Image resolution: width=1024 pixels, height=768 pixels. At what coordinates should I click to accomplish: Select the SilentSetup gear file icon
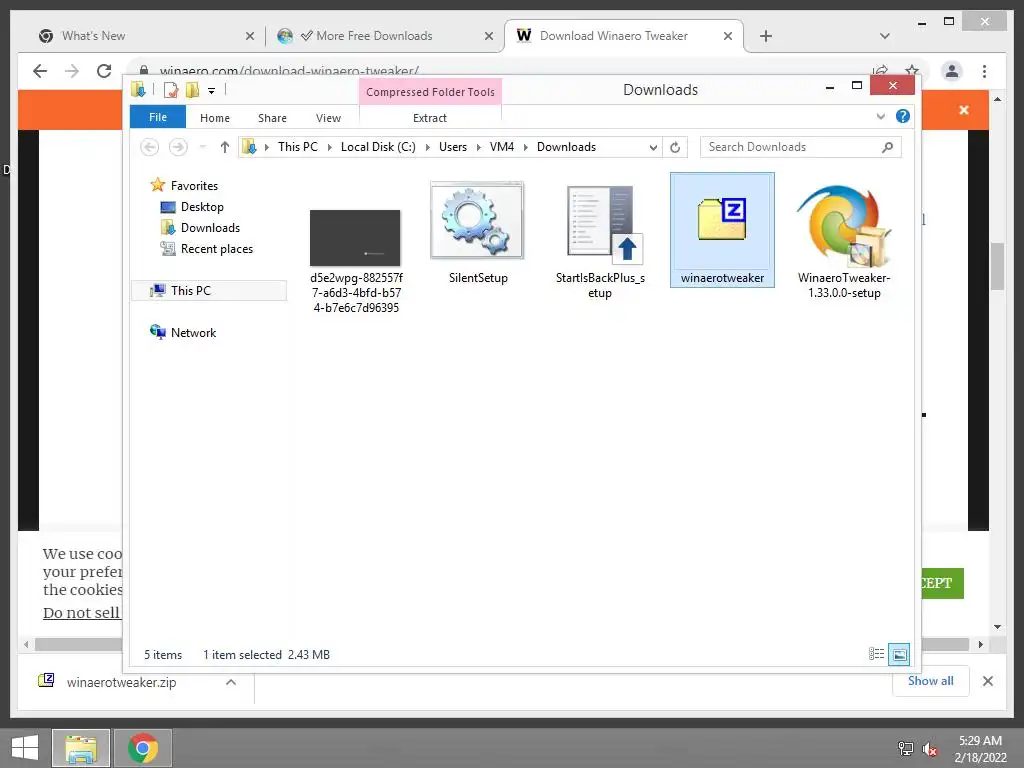point(477,220)
